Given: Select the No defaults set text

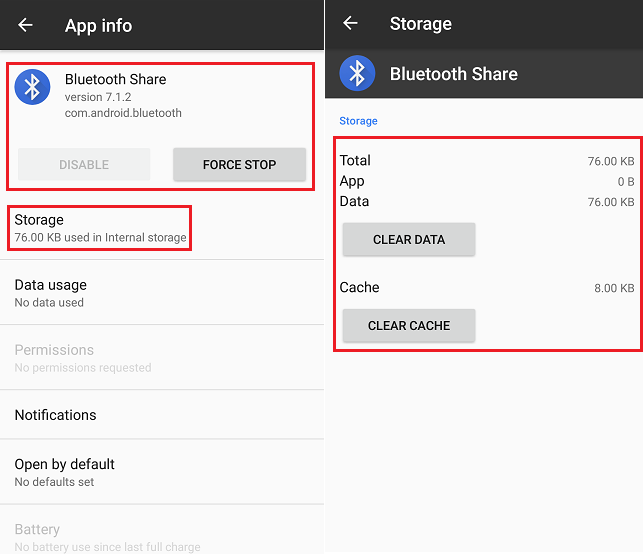Looking at the screenshot, I should (54, 482).
